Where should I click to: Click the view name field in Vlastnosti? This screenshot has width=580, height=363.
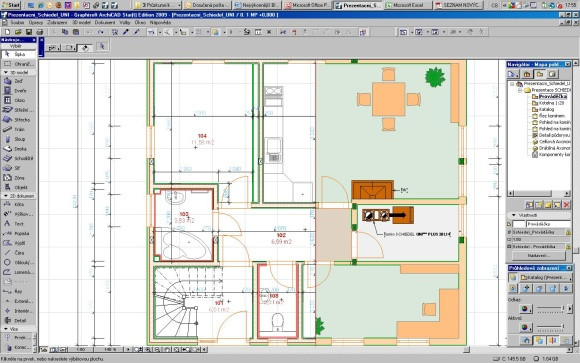pyautogui.click(x=548, y=224)
